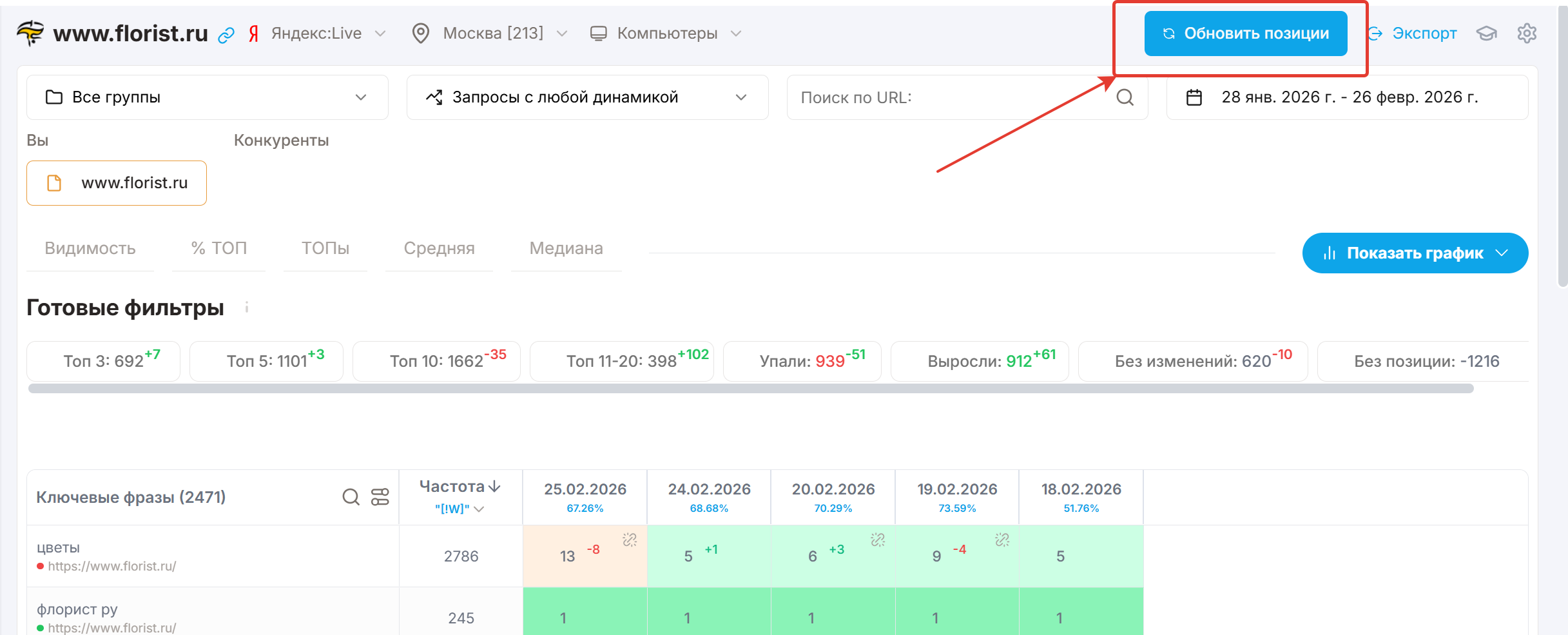Expand the Все группы dropdown
The width and height of the screenshot is (1568, 635).
207,97
